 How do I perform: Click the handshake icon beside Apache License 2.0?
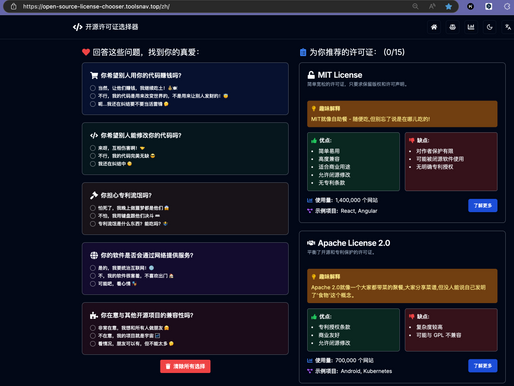[311, 243]
